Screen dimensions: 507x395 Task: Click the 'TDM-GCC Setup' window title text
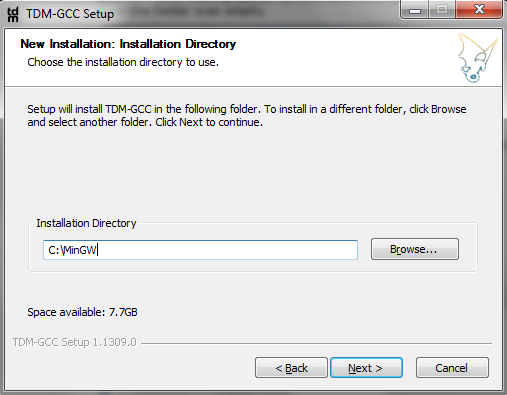[70, 14]
